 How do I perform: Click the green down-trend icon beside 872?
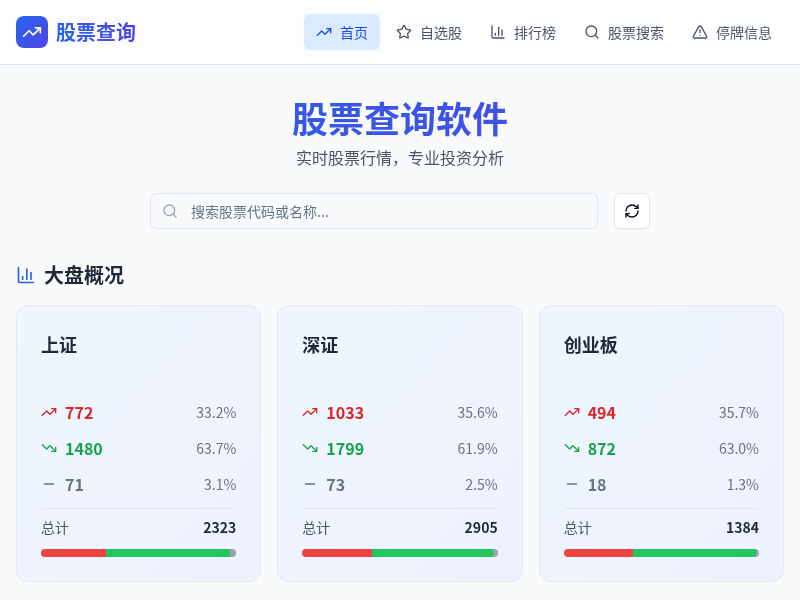click(x=572, y=448)
